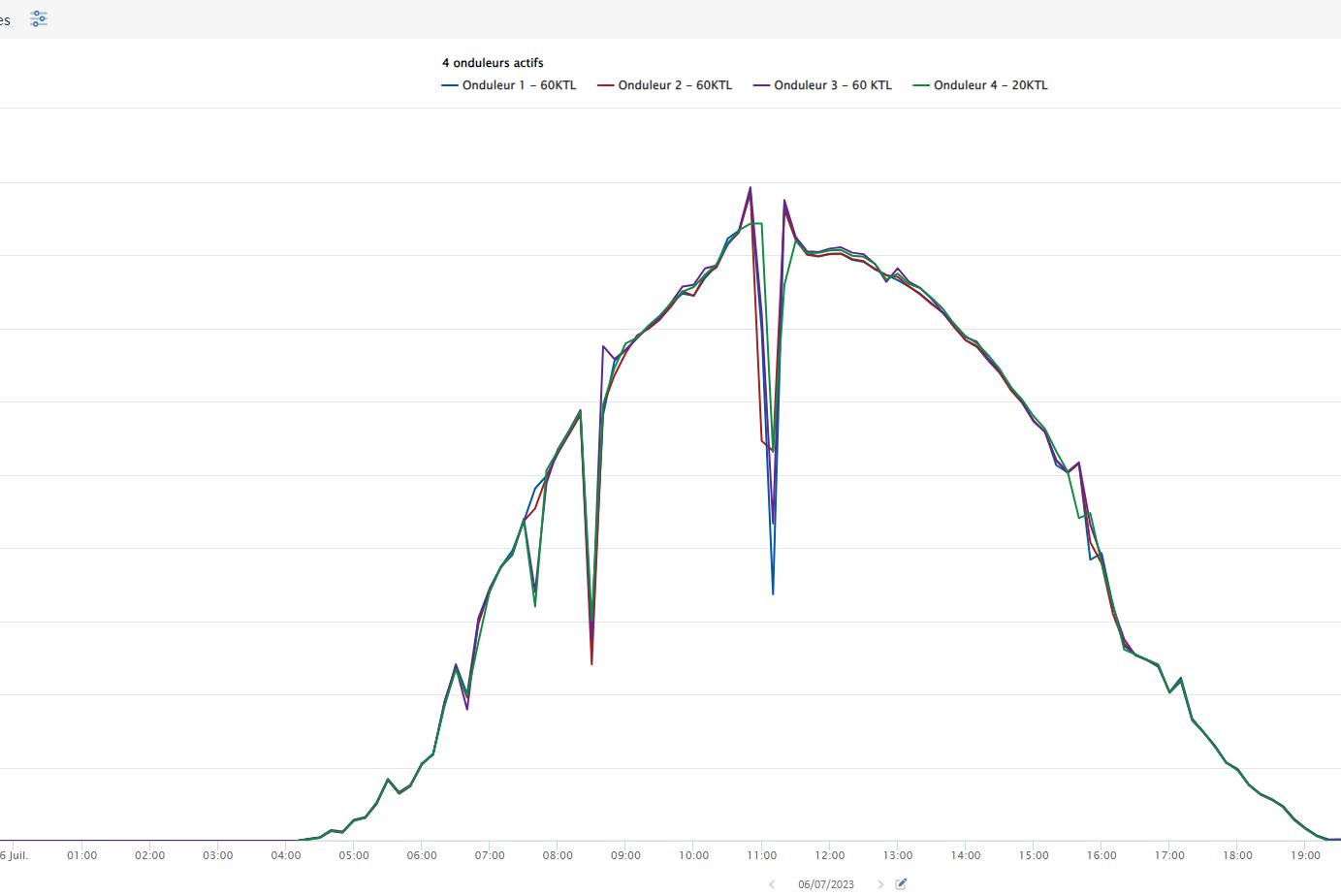Click the 18:00 axis label
This screenshot has height=896, width=1341.
pyautogui.click(x=1237, y=855)
